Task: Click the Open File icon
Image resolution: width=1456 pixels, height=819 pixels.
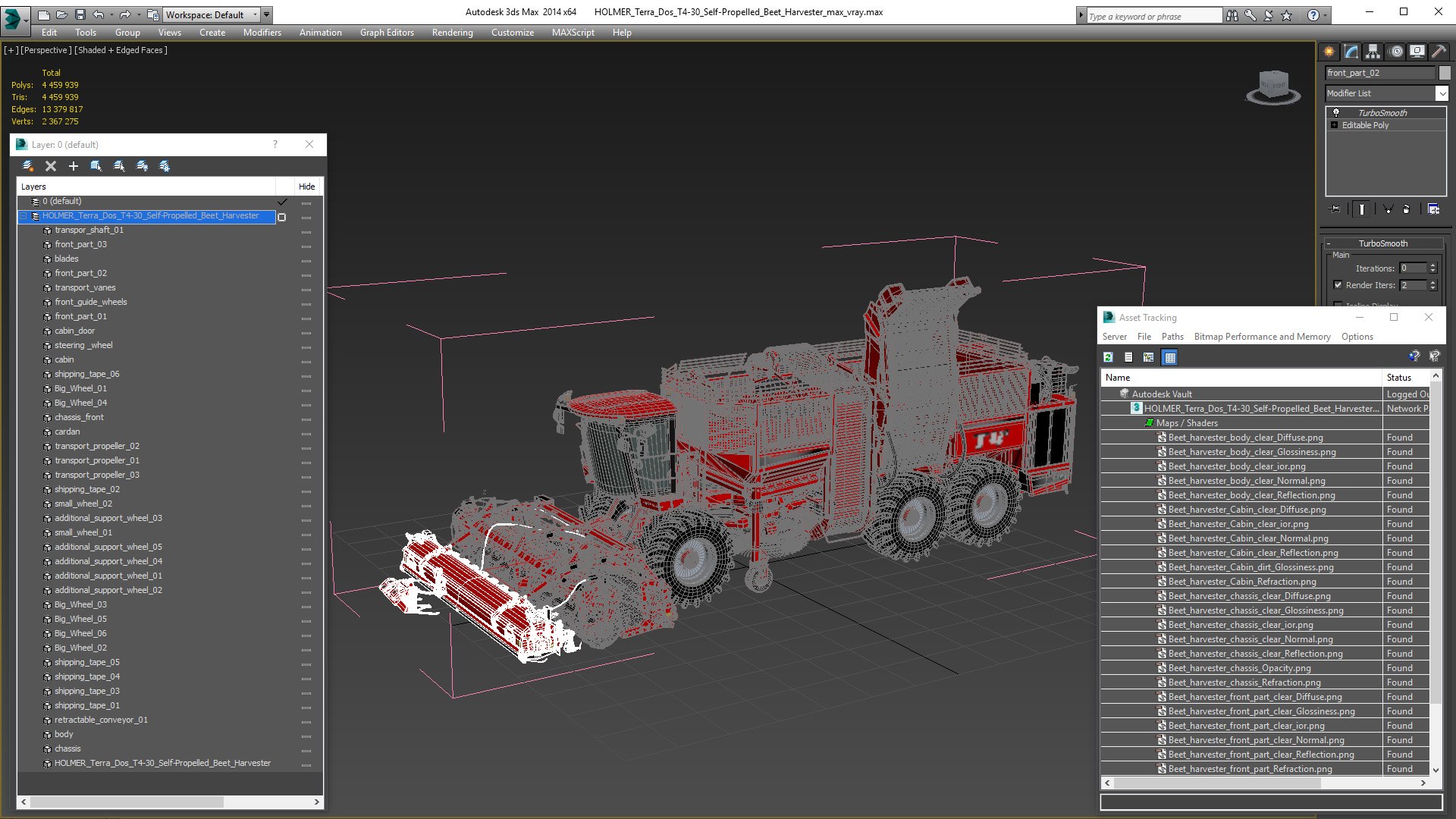Action: (x=61, y=14)
